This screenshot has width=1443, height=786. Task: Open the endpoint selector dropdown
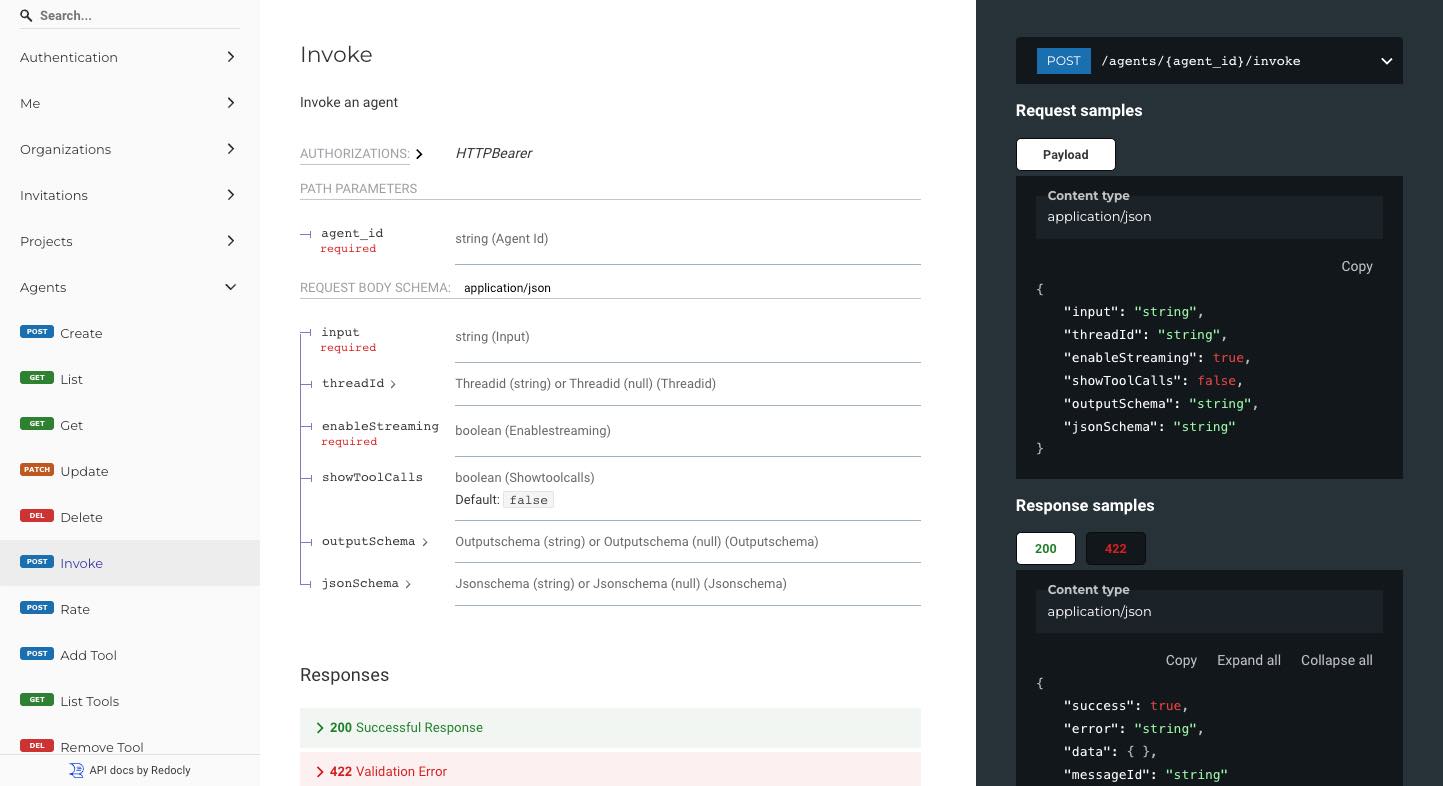[1386, 60]
